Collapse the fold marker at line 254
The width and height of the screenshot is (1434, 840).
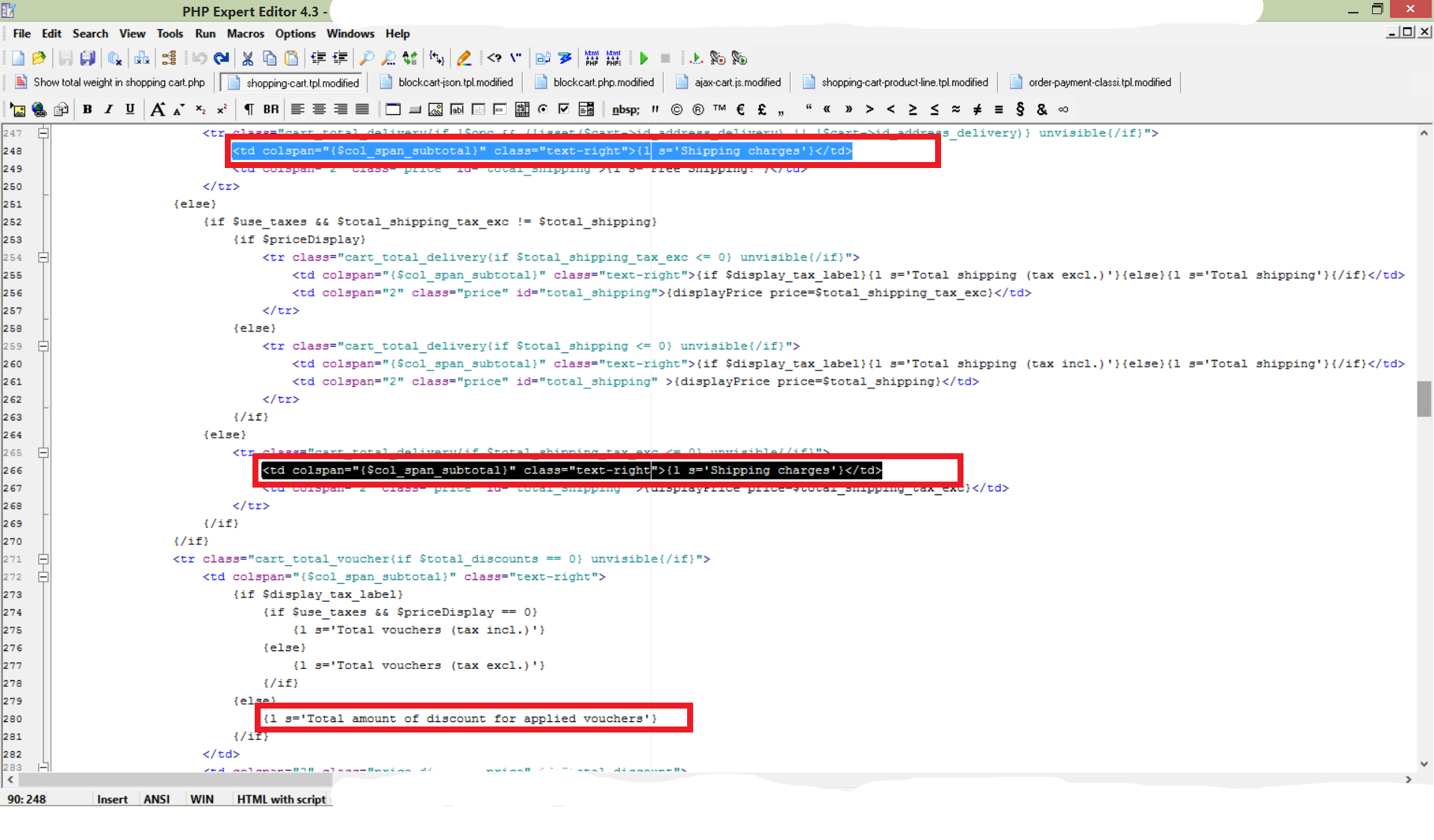pos(43,258)
